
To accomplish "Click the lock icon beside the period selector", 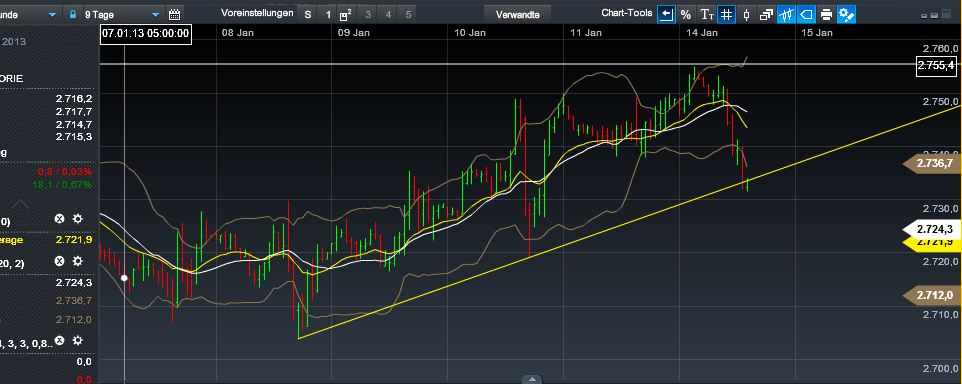I will [73, 14].
